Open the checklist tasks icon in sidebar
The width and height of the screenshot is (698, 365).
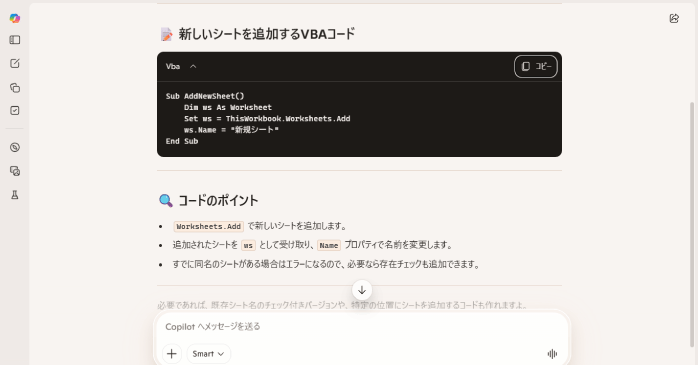click(x=15, y=110)
